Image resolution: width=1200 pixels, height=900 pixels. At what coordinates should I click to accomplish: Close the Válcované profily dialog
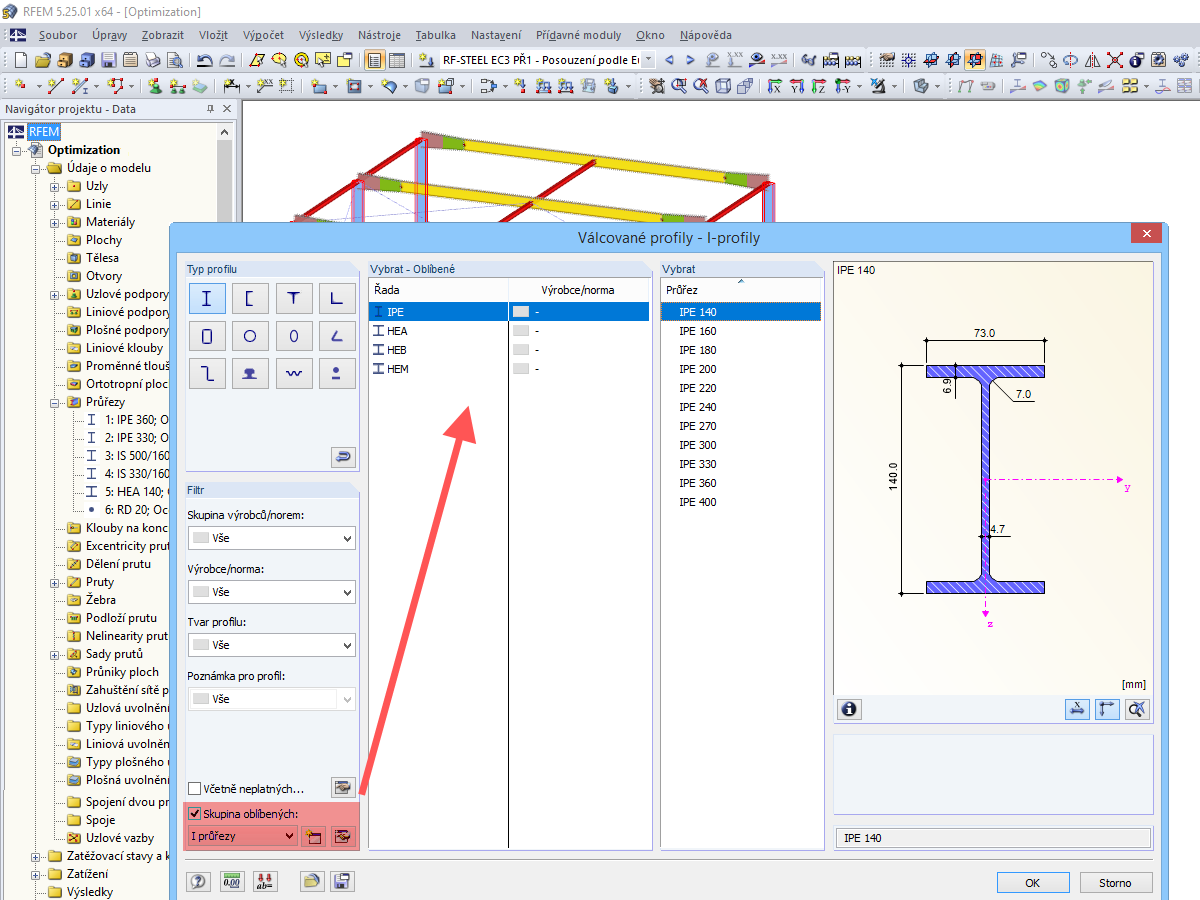click(x=1145, y=234)
